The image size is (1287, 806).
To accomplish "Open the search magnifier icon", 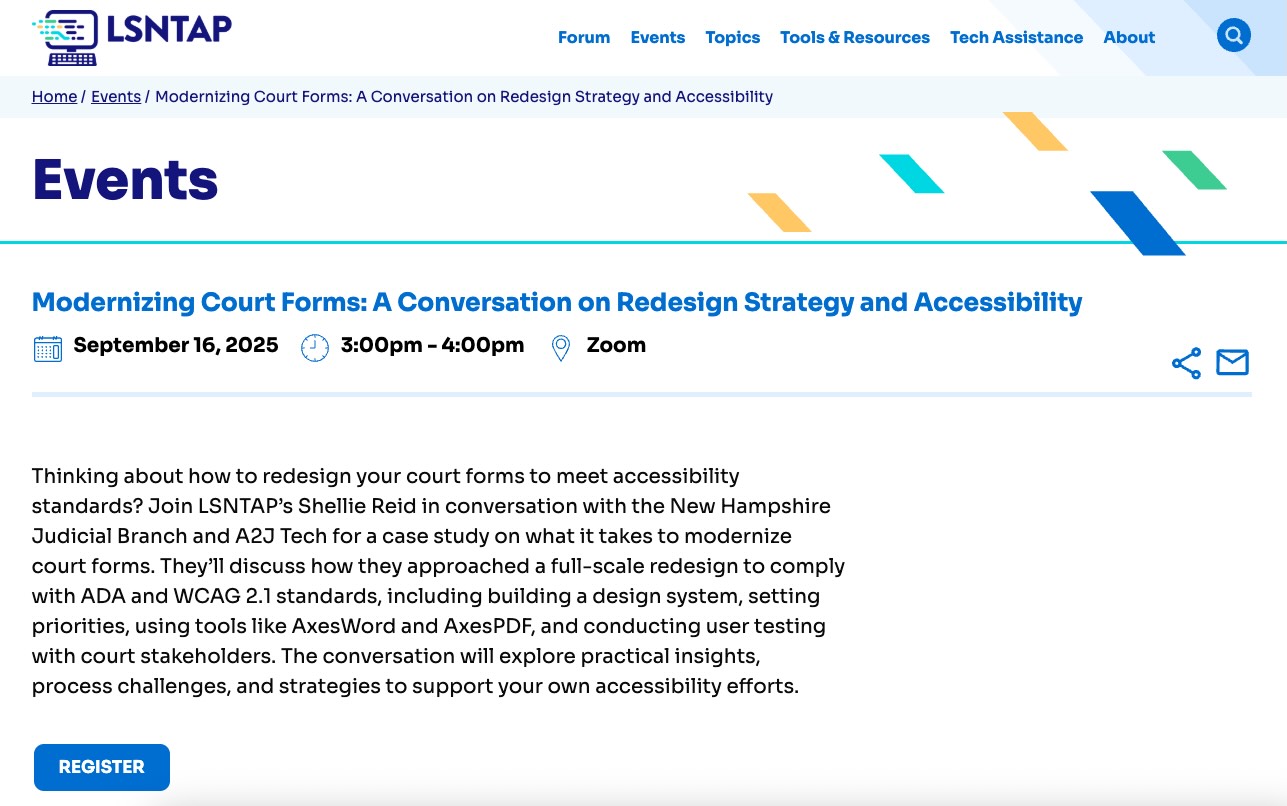I will coord(1233,36).
